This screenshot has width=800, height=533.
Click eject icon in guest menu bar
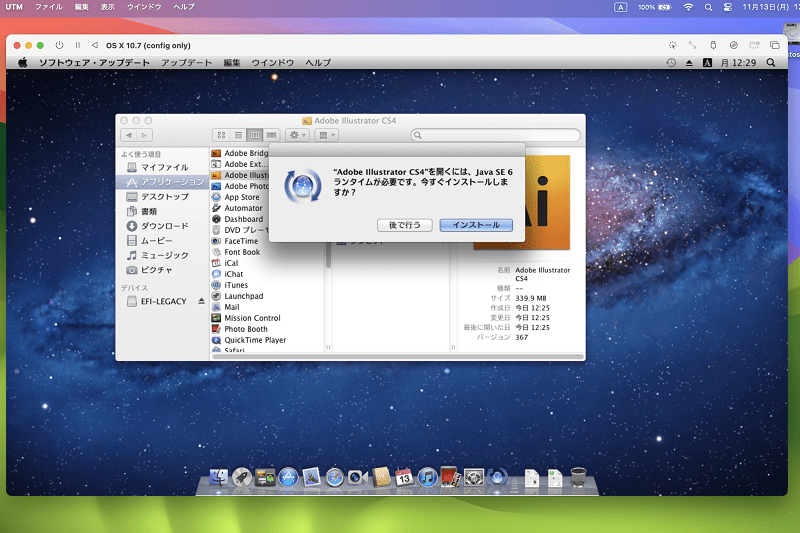[x=689, y=63]
